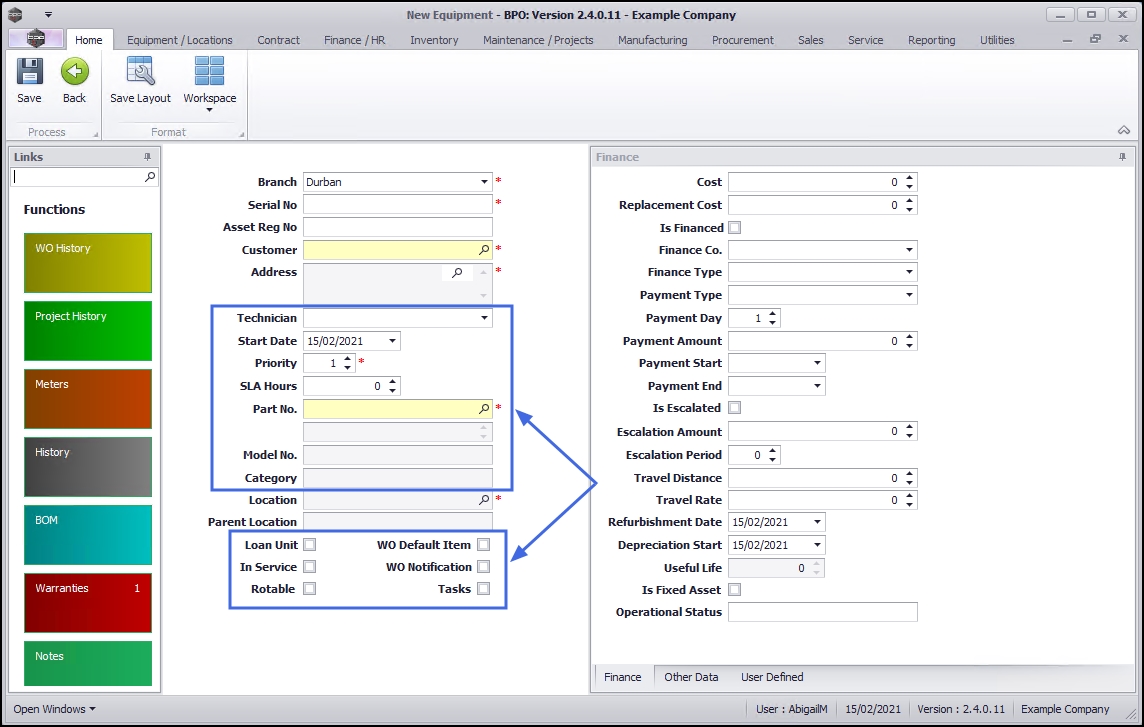
Task: Switch to the Contract ribbon tab
Action: [278, 40]
